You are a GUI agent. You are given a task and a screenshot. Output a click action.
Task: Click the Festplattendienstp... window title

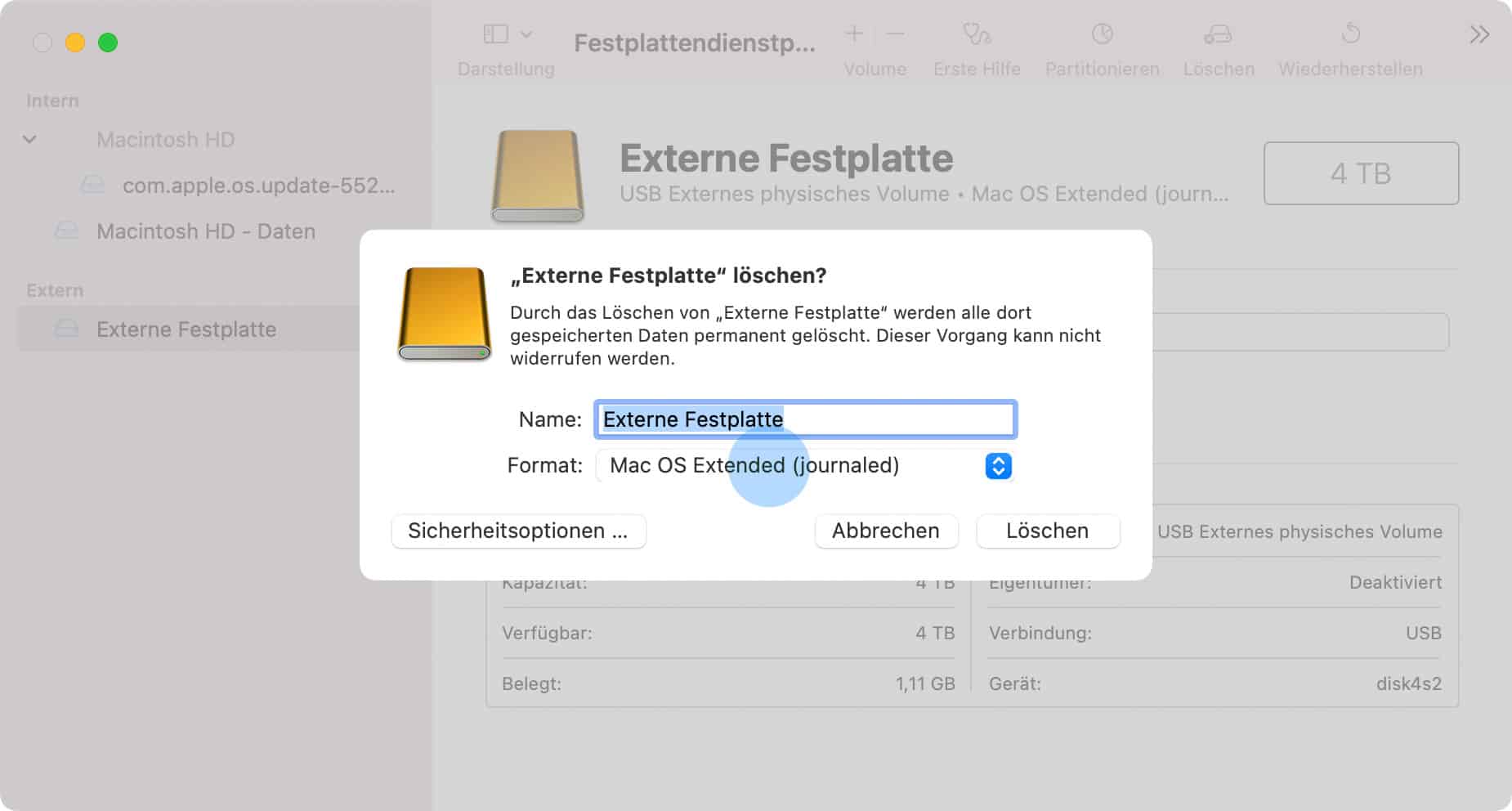point(695,43)
